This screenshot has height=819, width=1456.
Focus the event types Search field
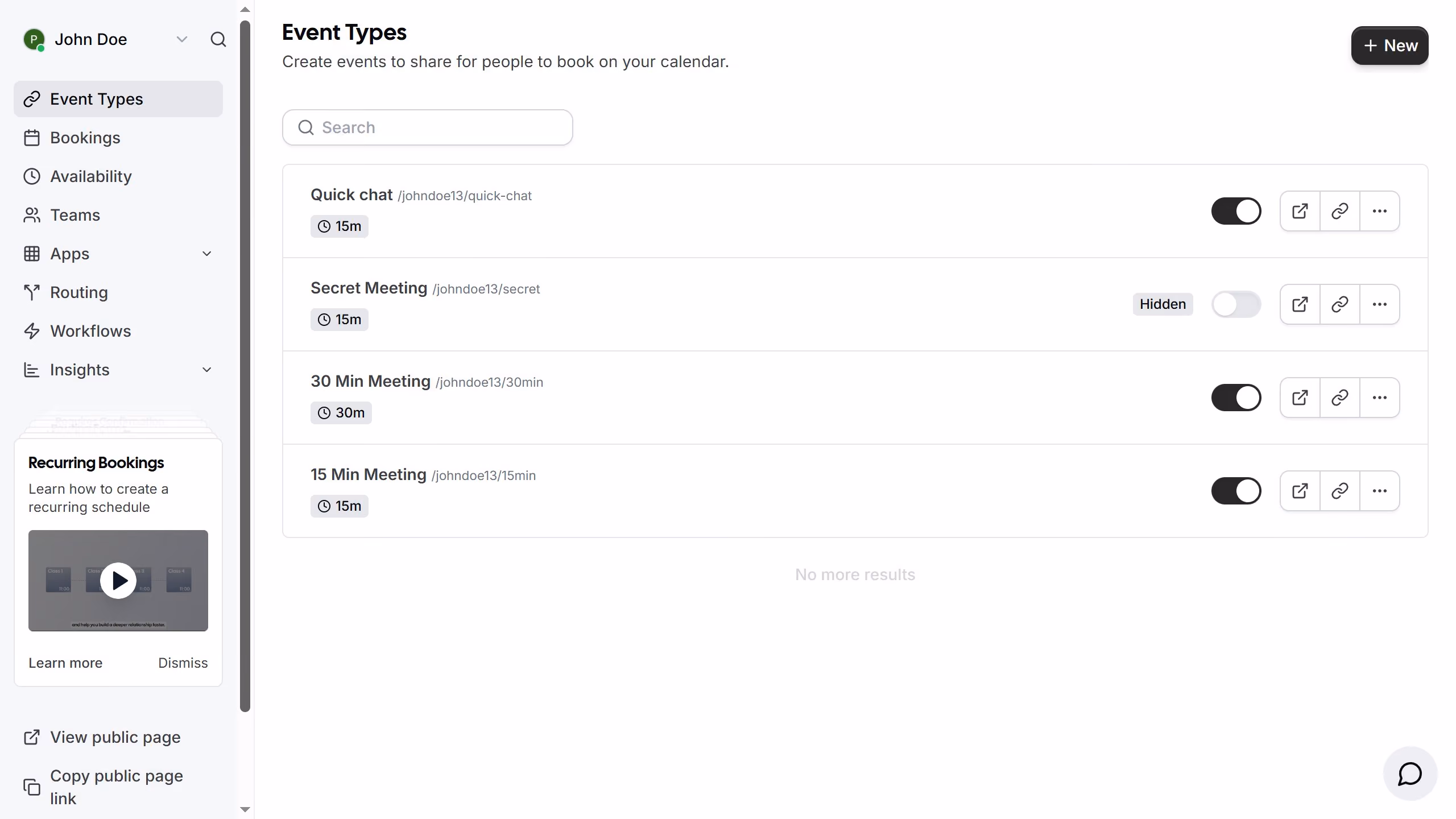pos(428,127)
